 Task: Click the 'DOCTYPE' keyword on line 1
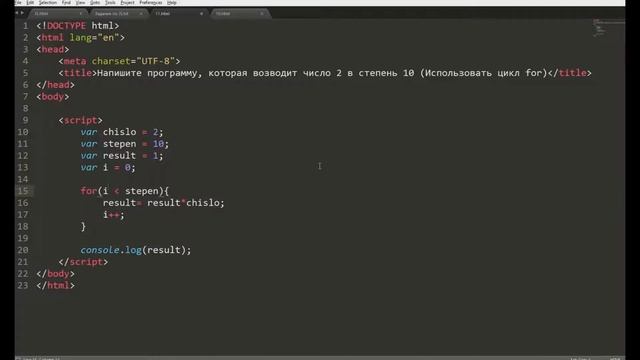pyautogui.click(x=67, y=26)
